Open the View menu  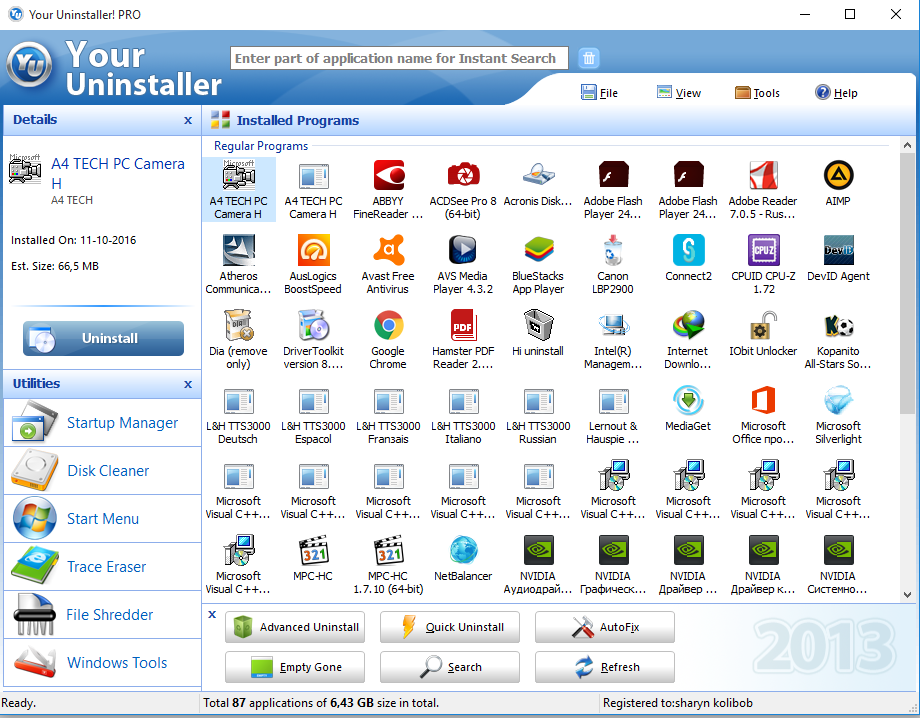679,93
